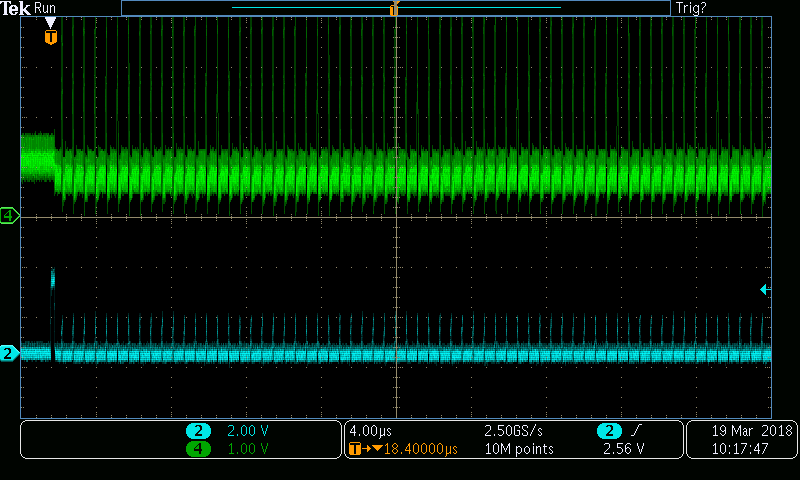This screenshot has width=800, height=480.
Task: Click the channel 4 badge in vertical scale readout
Action: pos(198,449)
